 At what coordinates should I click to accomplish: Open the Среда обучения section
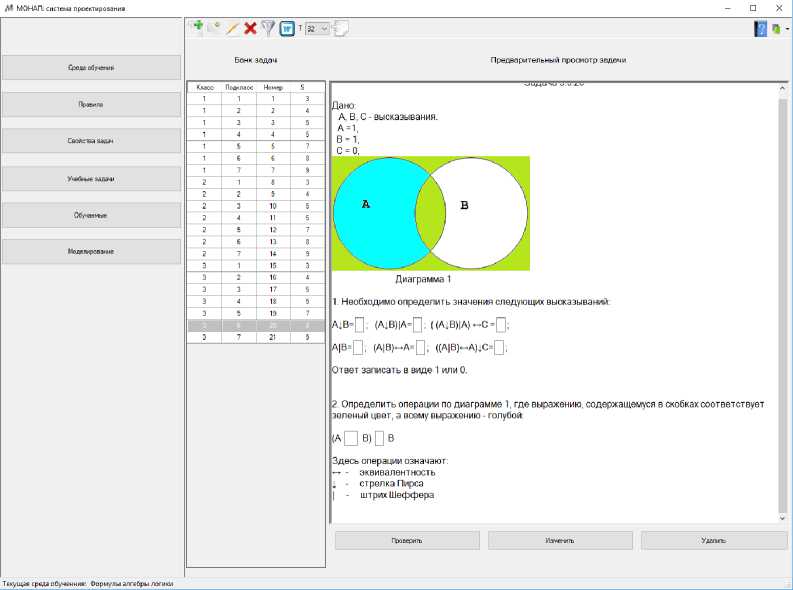pyautogui.click(x=91, y=68)
